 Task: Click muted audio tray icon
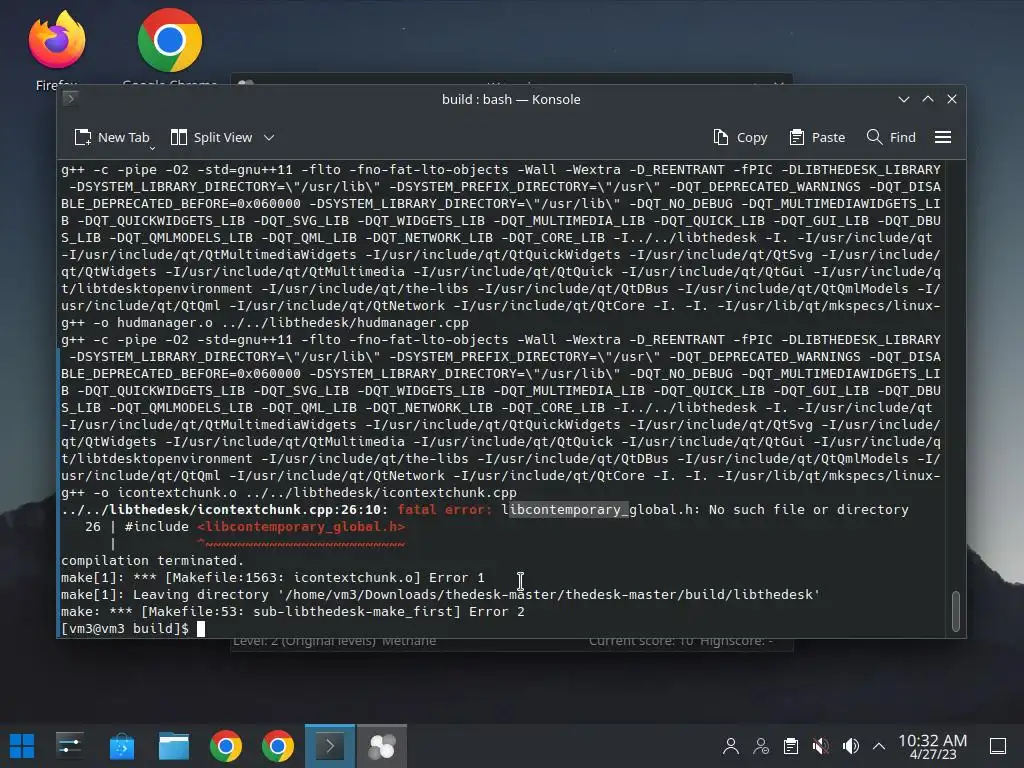click(820, 746)
